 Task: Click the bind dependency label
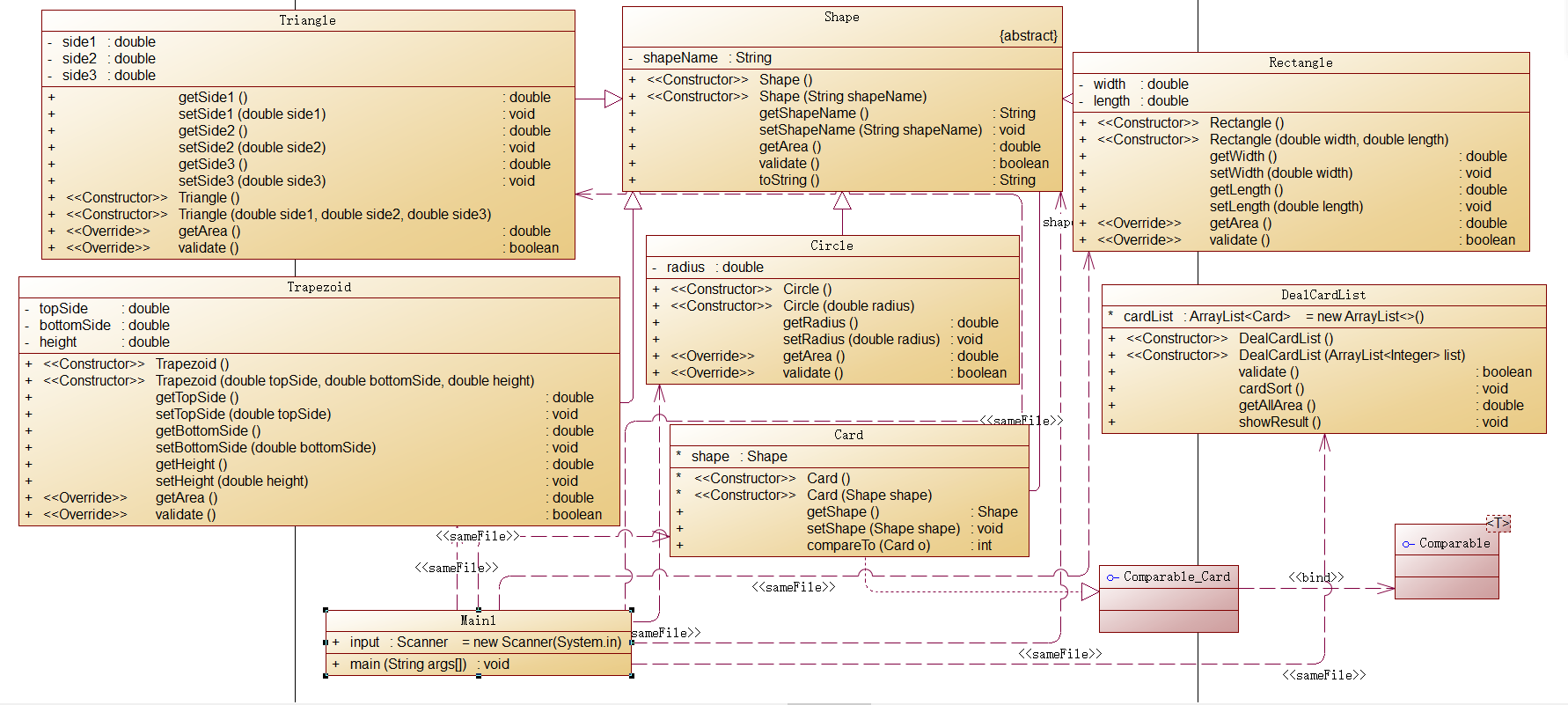1316,577
